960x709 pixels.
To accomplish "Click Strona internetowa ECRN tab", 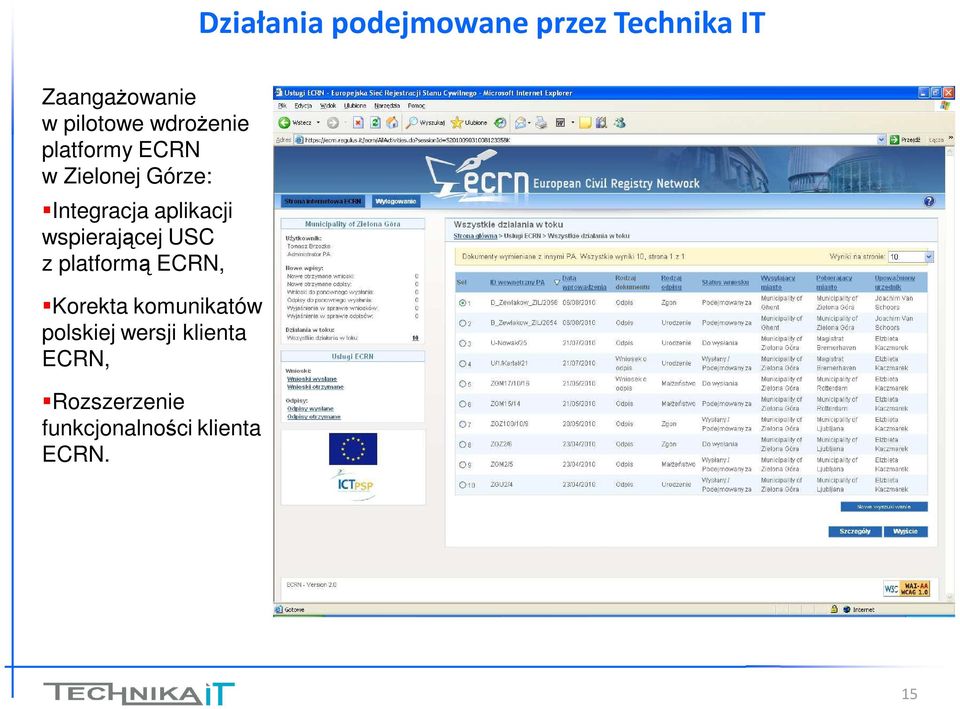I will tap(323, 201).
